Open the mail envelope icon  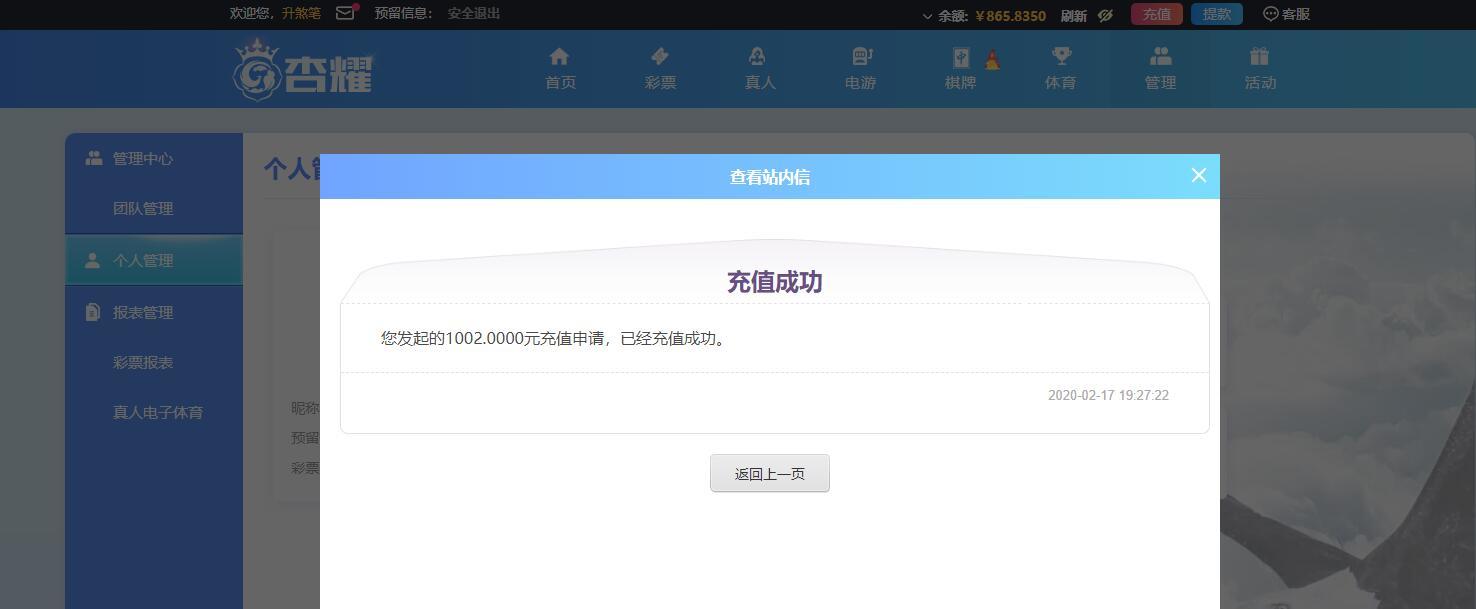click(346, 13)
